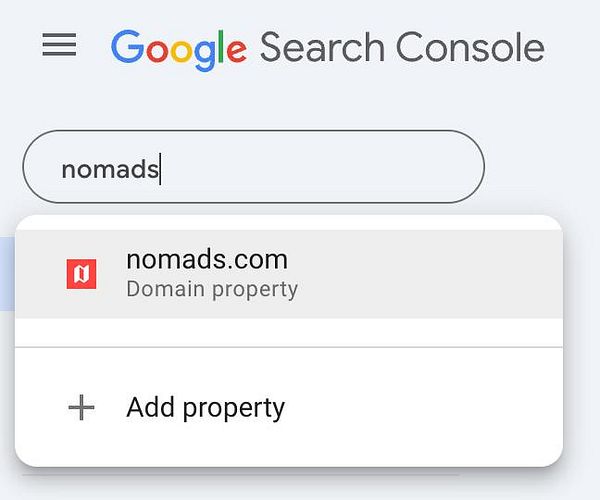This screenshot has height=500, width=600.
Task: Click inside the property search field
Action: coord(300,168)
